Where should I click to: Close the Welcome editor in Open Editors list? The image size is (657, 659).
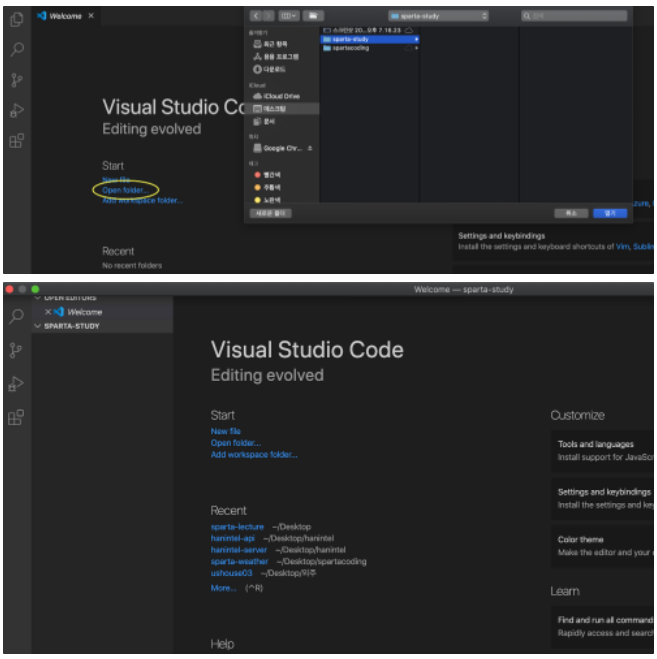(x=48, y=312)
